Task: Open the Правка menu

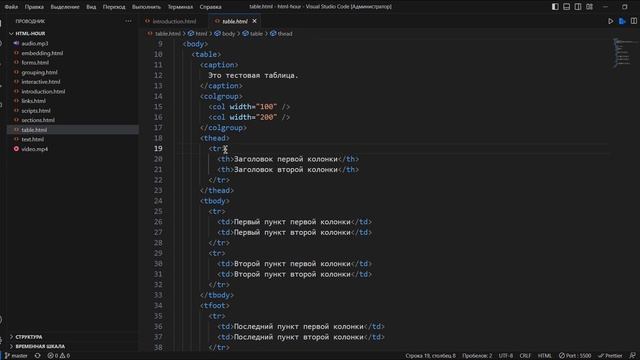Action: pos(34,7)
